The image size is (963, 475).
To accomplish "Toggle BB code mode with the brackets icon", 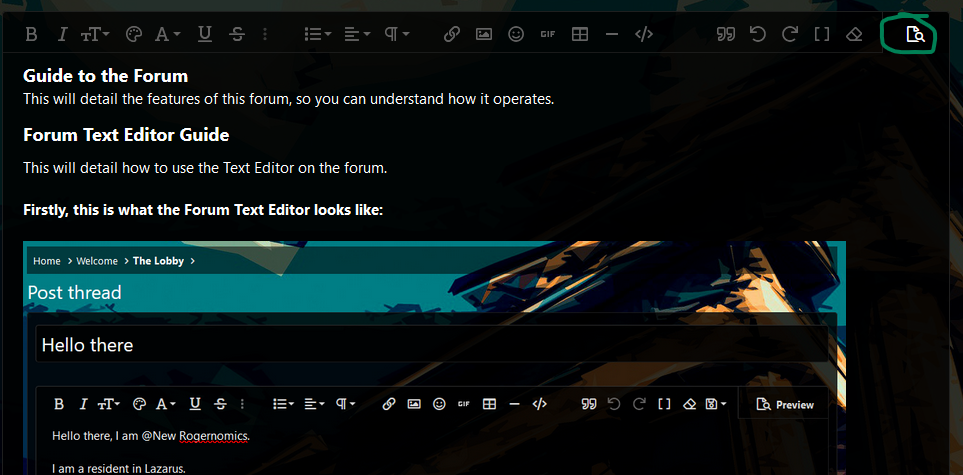I will coord(822,34).
